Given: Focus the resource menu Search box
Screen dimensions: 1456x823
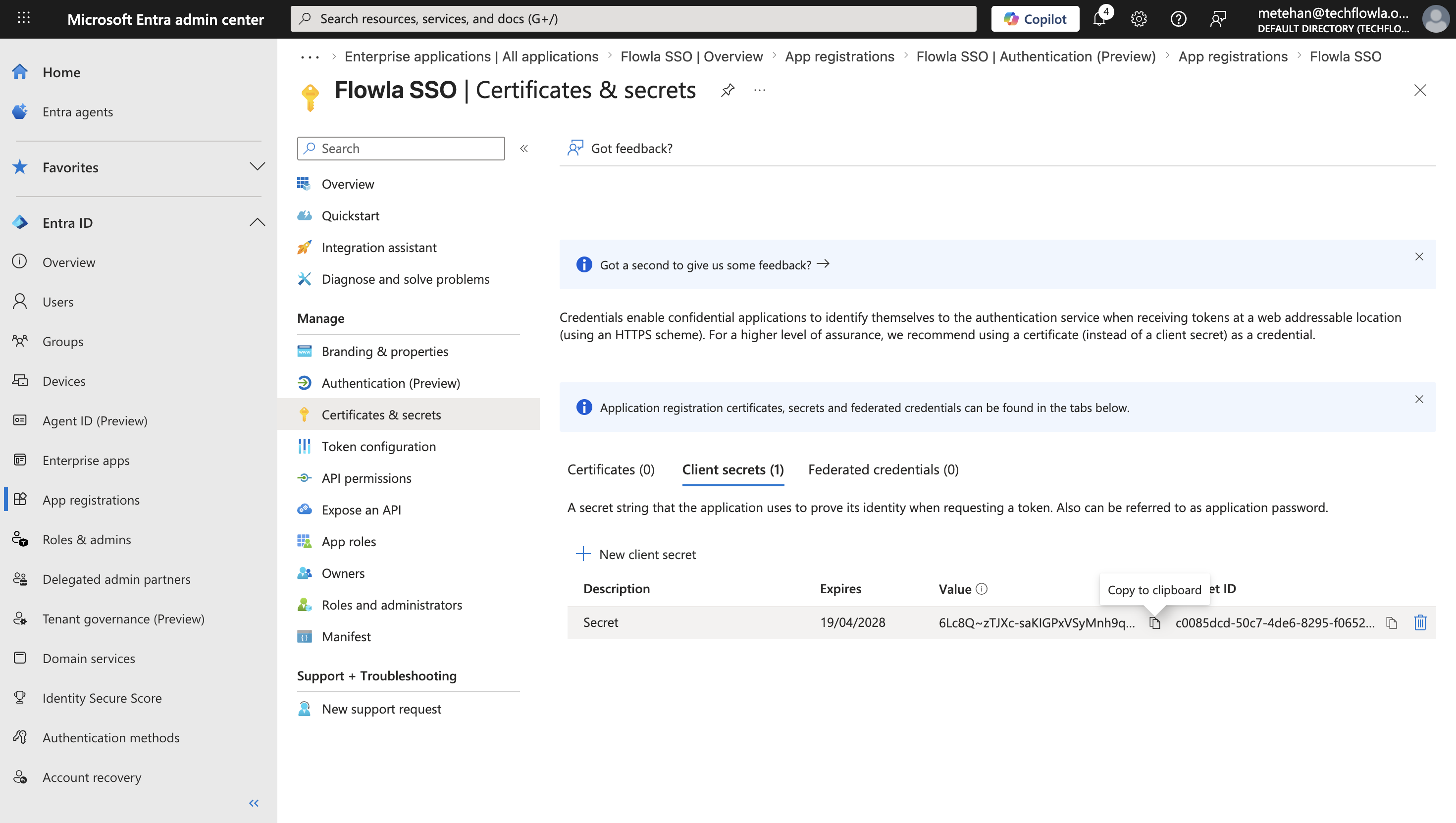Looking at the screenshot, I should 401,148.
